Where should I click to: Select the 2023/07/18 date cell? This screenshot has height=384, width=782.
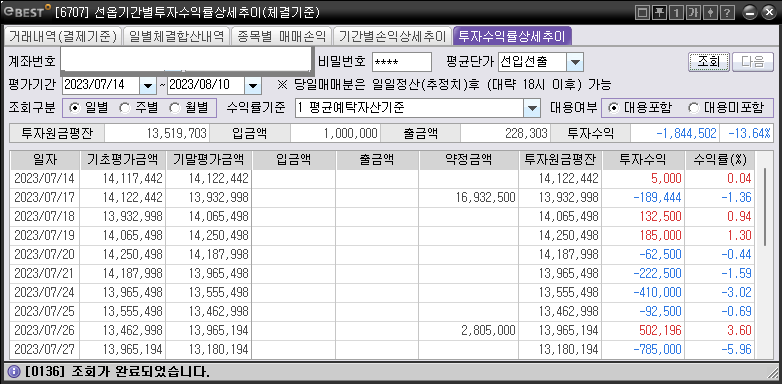coord(44,217)
